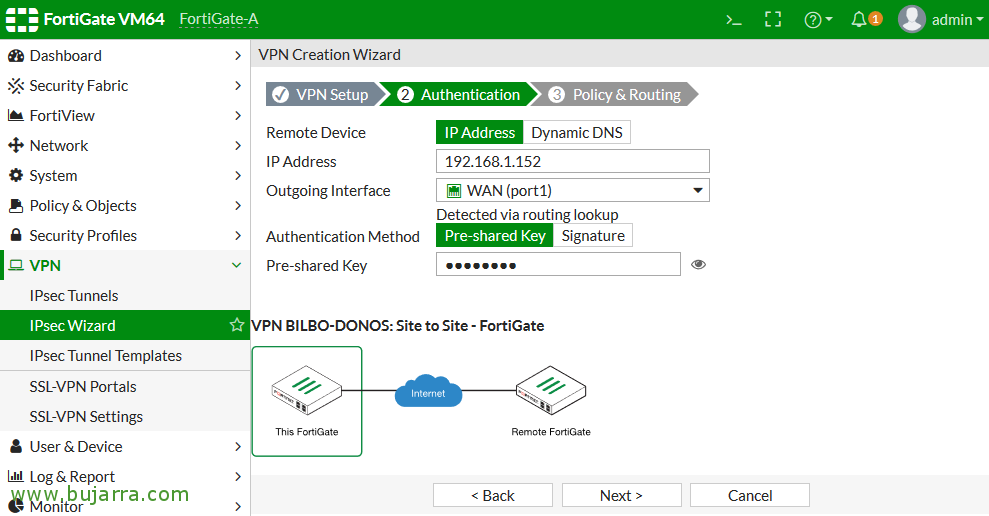Open SSL-VPN Settings menu item

click(86, 416)
